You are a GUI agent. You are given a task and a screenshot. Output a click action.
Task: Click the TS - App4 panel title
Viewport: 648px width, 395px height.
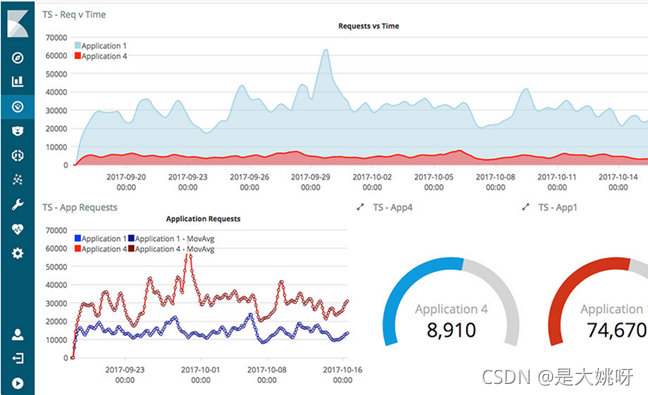click(393, 207)
